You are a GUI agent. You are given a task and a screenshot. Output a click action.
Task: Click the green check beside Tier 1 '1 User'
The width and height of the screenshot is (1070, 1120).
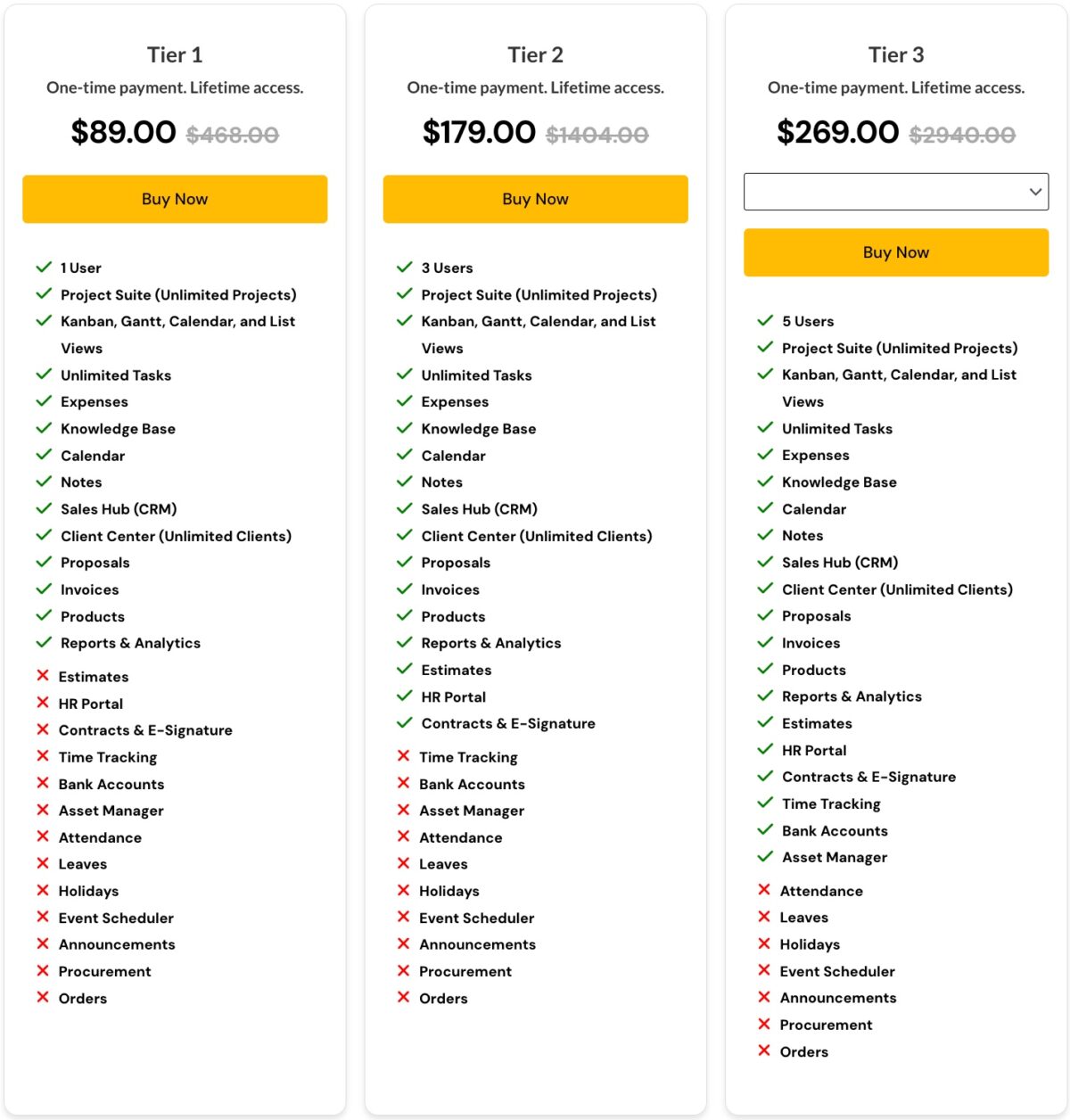[44, 268]
